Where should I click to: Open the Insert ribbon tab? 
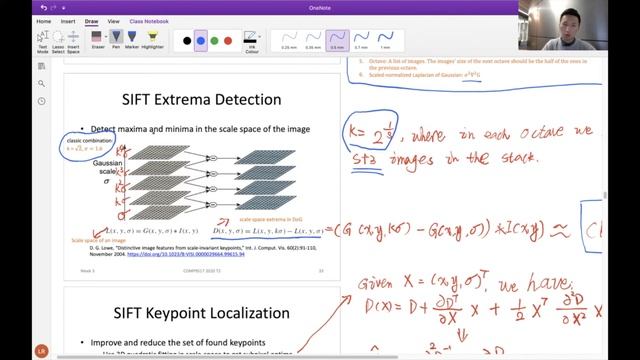click(x=68, y=21)
